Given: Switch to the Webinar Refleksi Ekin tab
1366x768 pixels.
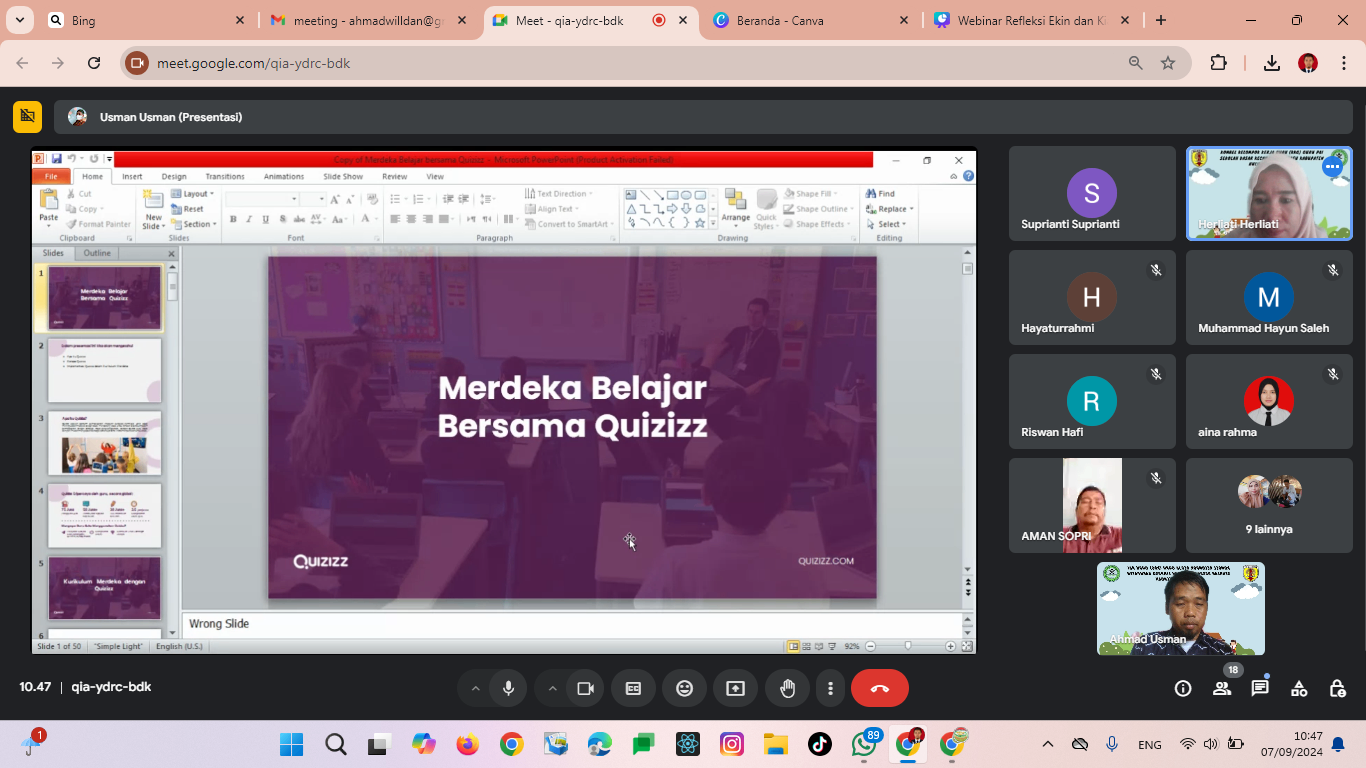Looking at the screenshot, I should pyautogui.click(x=1032, y=20).
